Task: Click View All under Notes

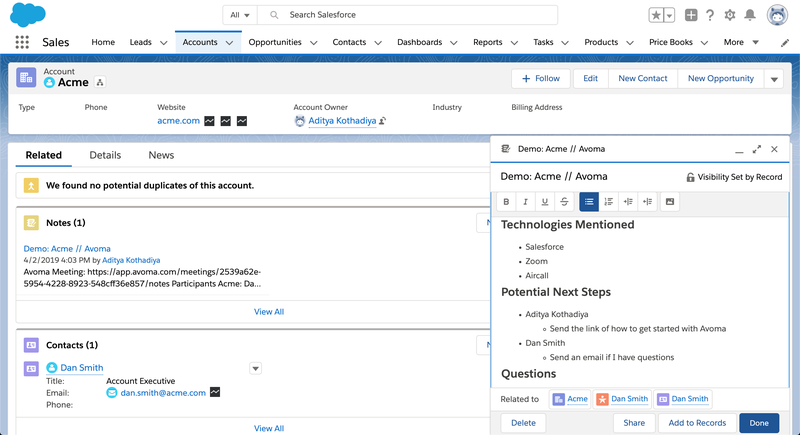Action: (269, 312)
